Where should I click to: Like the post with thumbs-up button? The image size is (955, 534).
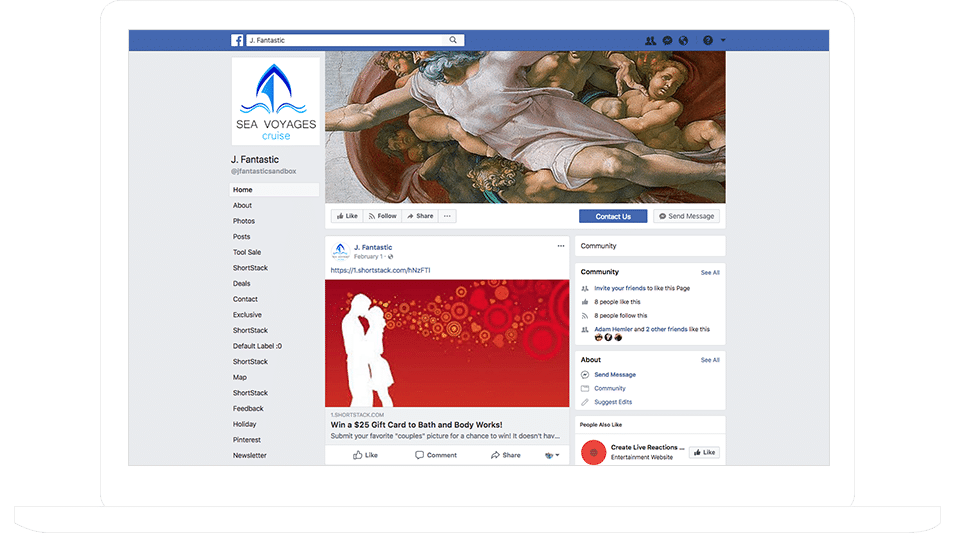365,455
